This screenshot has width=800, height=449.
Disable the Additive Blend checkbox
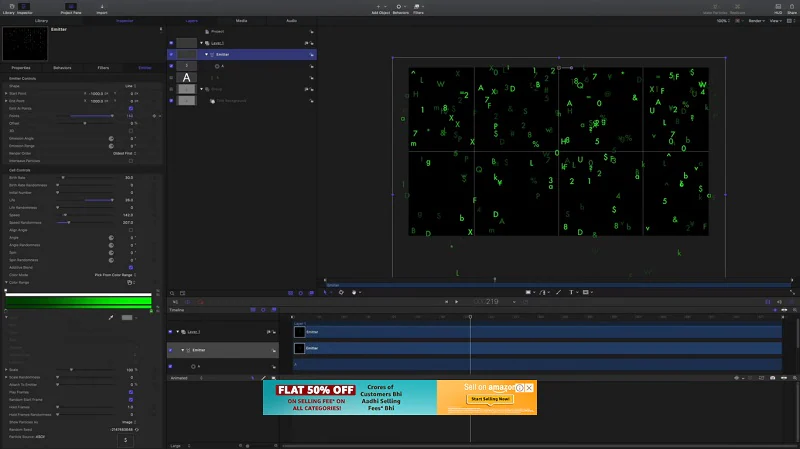pos(131,267)
